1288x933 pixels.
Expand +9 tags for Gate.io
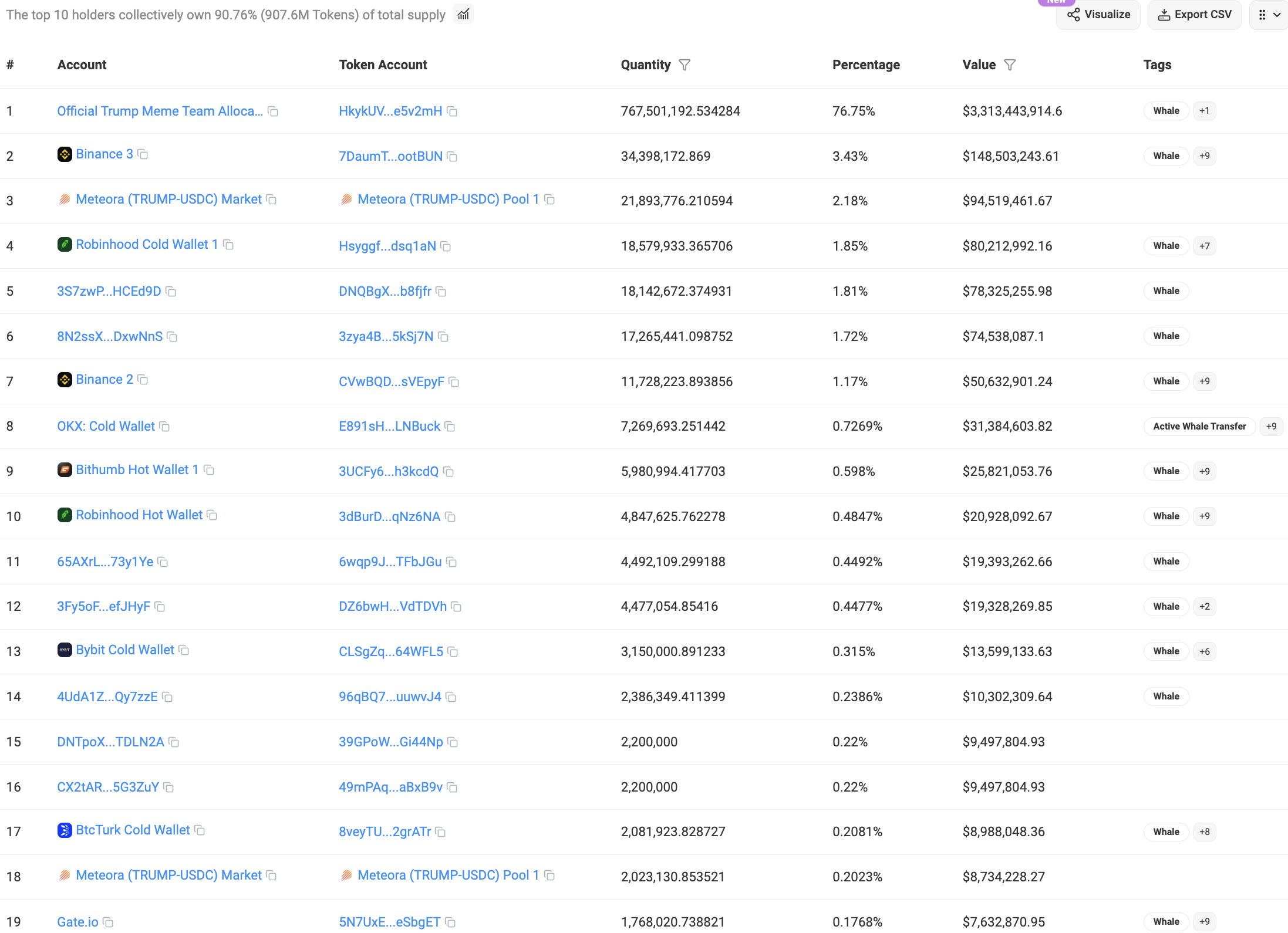tap(1204, 922)
